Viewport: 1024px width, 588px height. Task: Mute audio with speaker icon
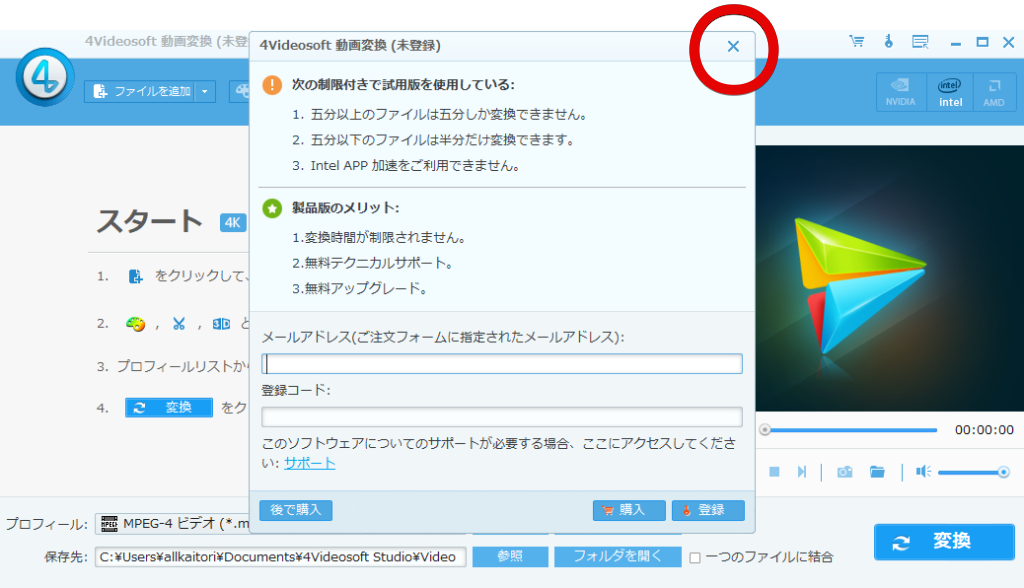923,472
